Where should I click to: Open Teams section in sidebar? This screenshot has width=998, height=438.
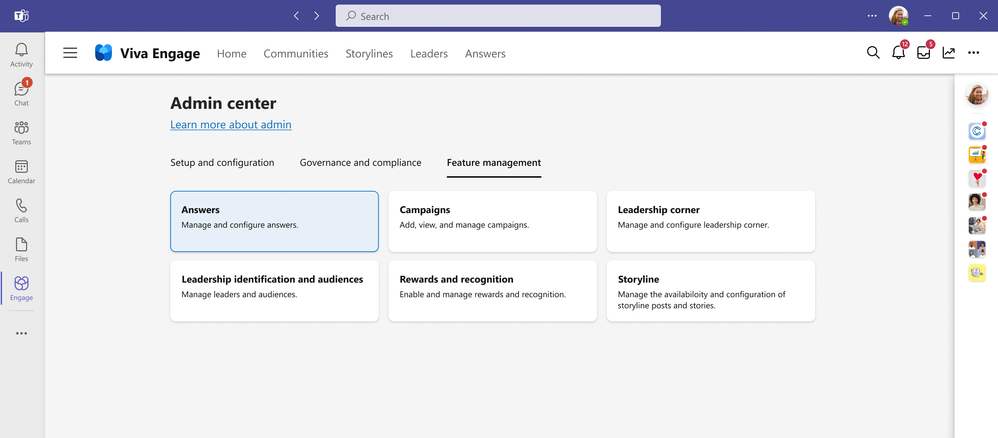pos(22,133)
